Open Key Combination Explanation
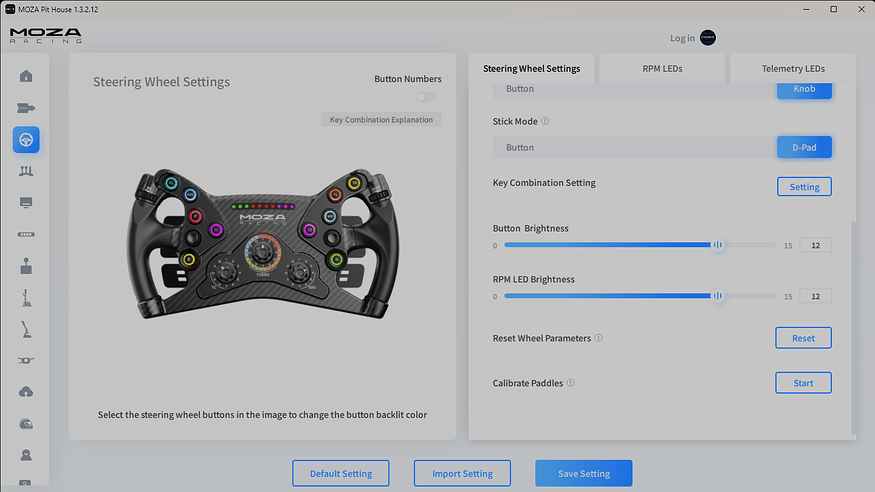This screenshot has height=492, width=875. coord(381,119)
